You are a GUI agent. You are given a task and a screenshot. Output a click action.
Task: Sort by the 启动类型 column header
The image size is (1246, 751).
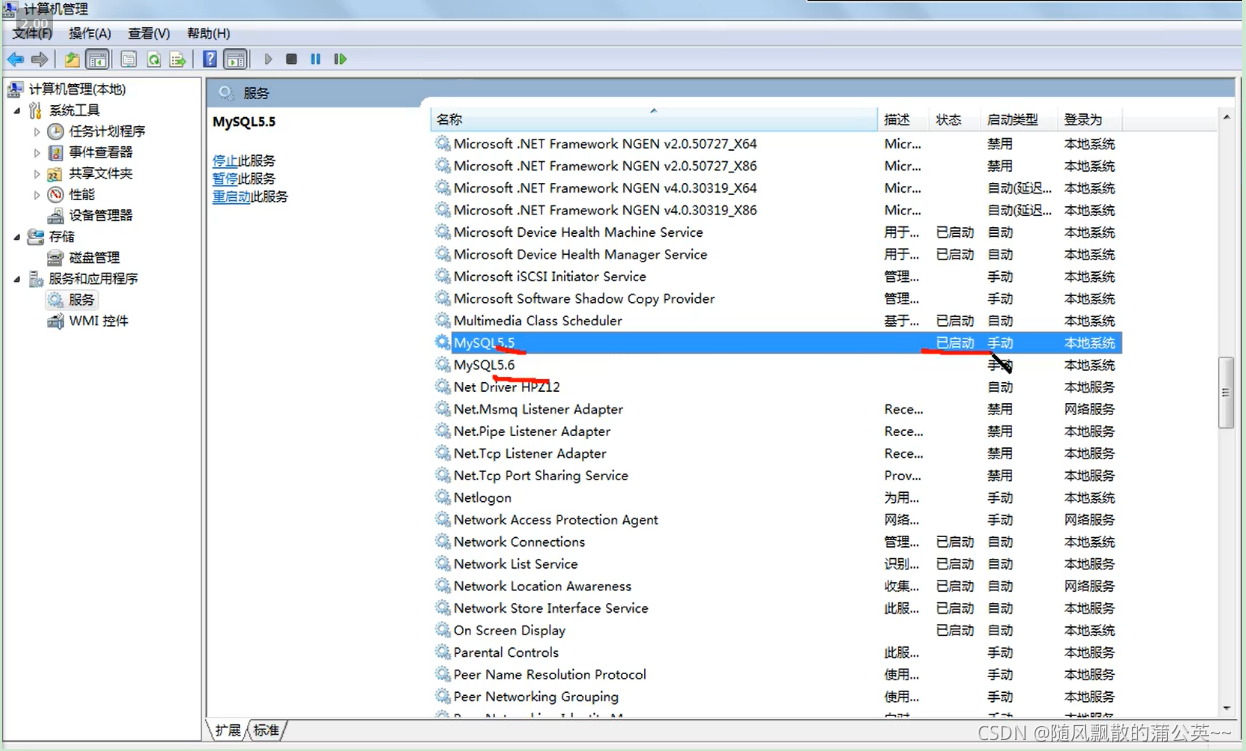1019,119
